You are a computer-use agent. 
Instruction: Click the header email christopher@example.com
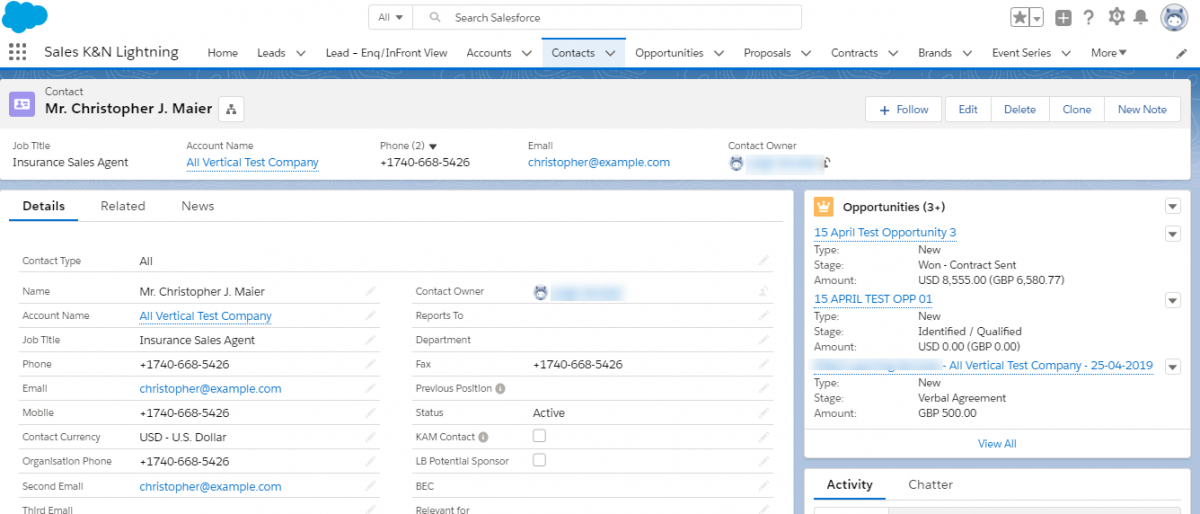click(599, 162)
